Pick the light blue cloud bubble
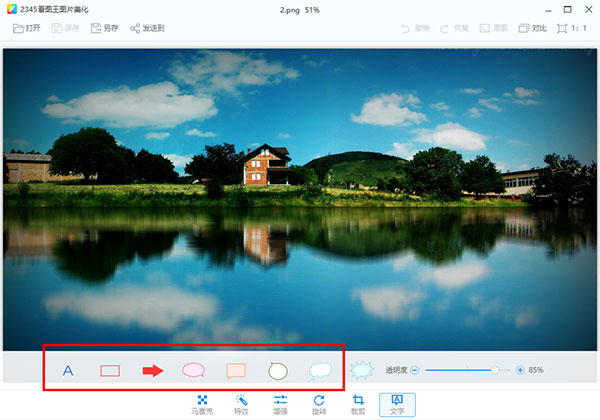600x420 pixels. point(320,371)
